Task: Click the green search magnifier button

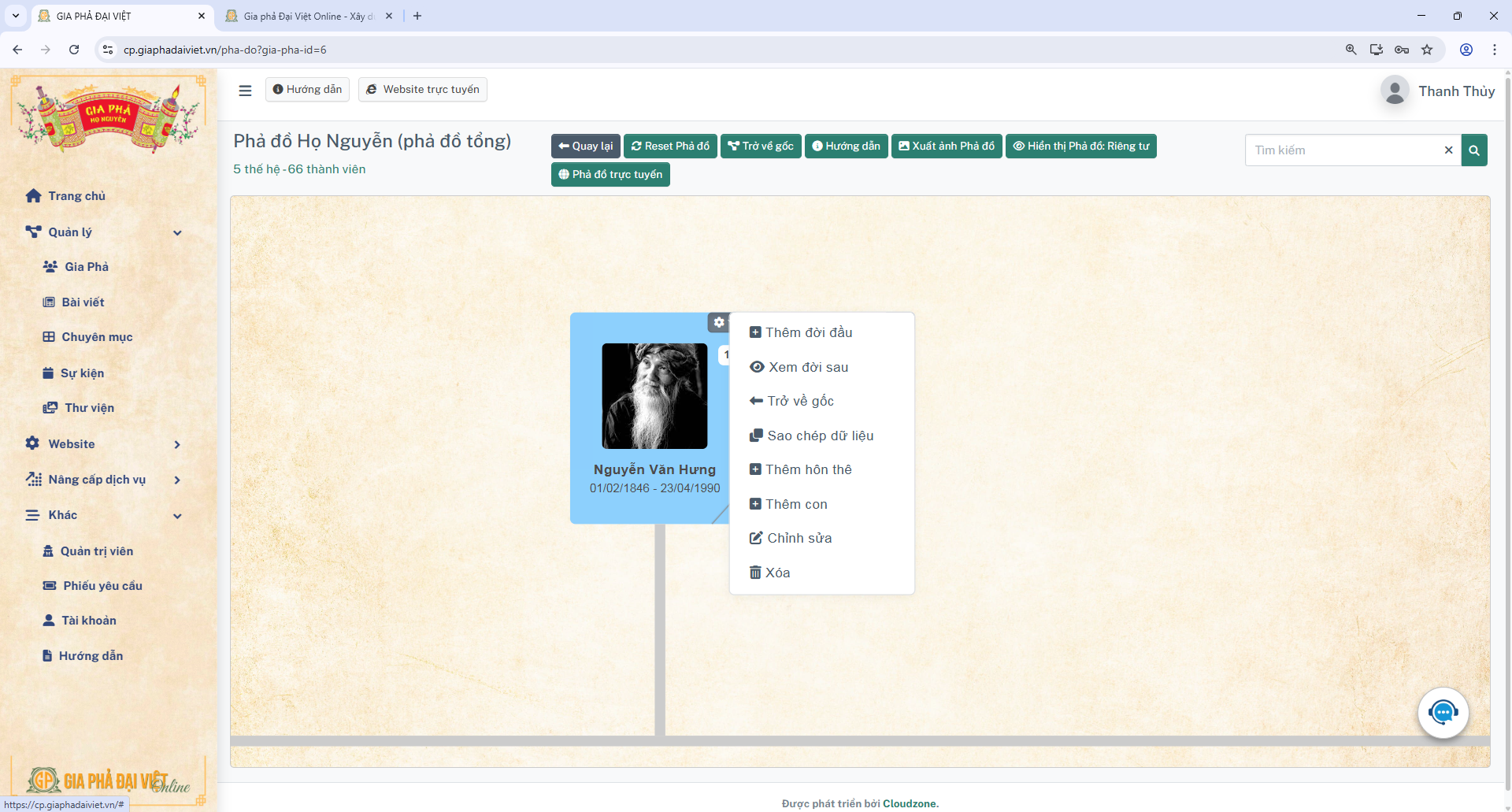Action: [x=1473, y=150]
